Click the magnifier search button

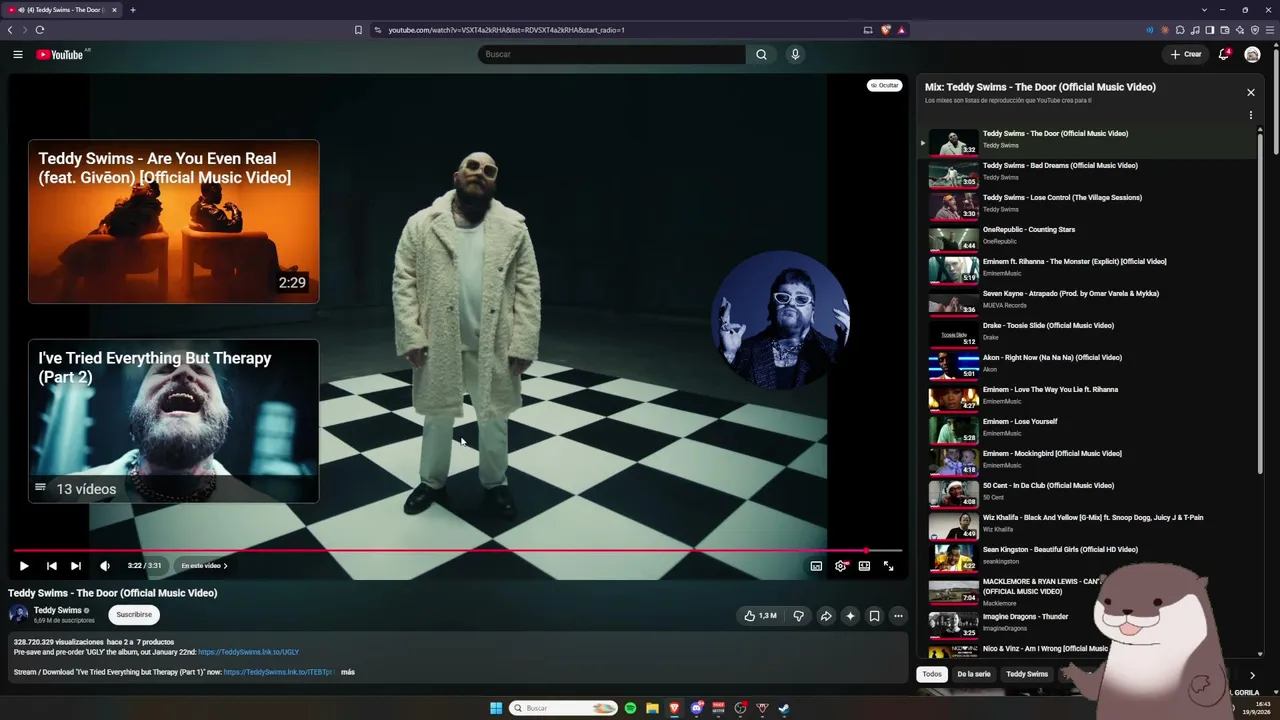pyautogui.click(x=761, y=54)
